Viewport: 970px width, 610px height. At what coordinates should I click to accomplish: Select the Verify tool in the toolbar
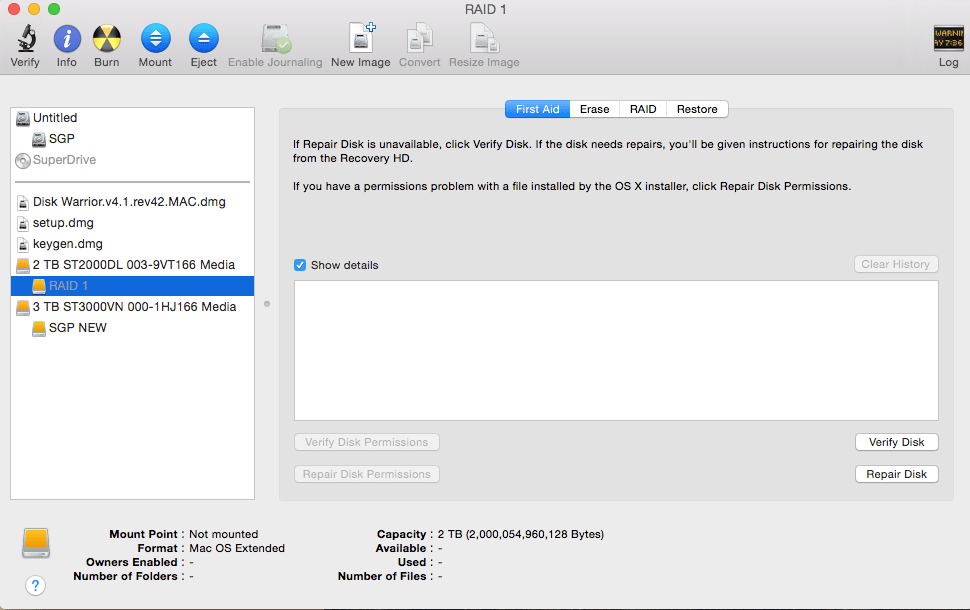[x=25, y=38]
